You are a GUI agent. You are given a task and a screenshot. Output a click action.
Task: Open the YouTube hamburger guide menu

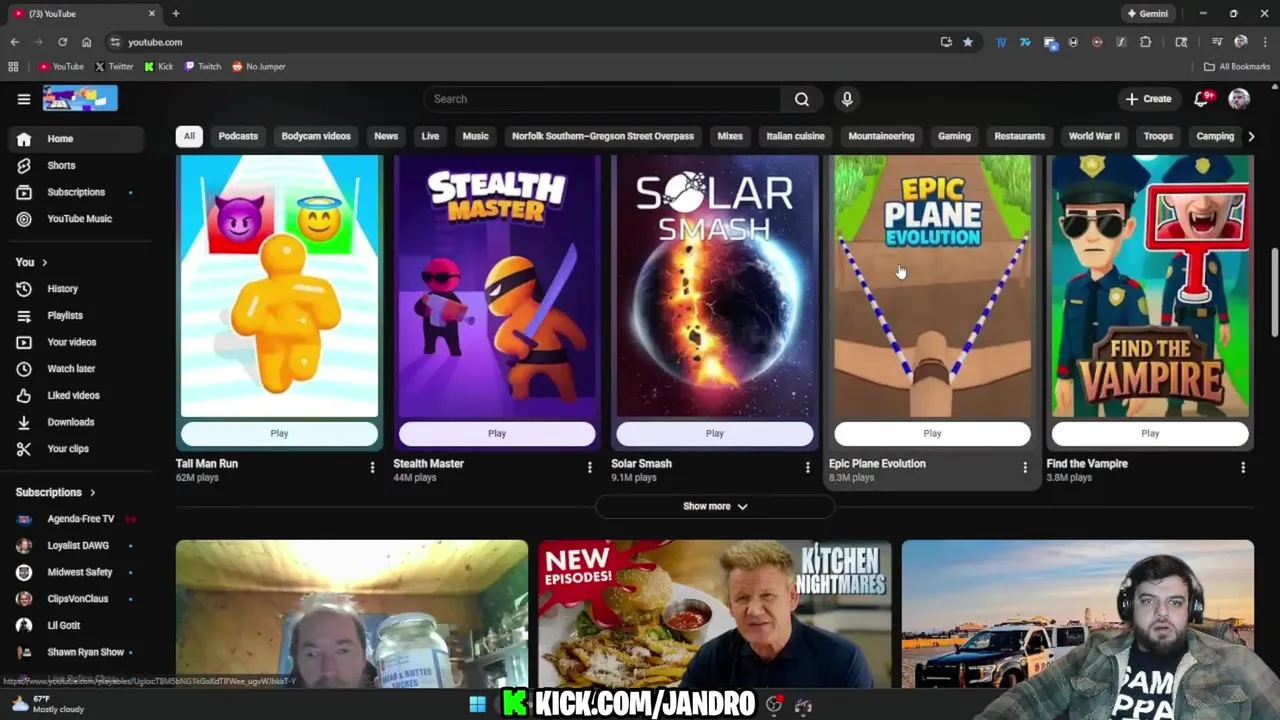pyautogui.click(x=24, y=99)
